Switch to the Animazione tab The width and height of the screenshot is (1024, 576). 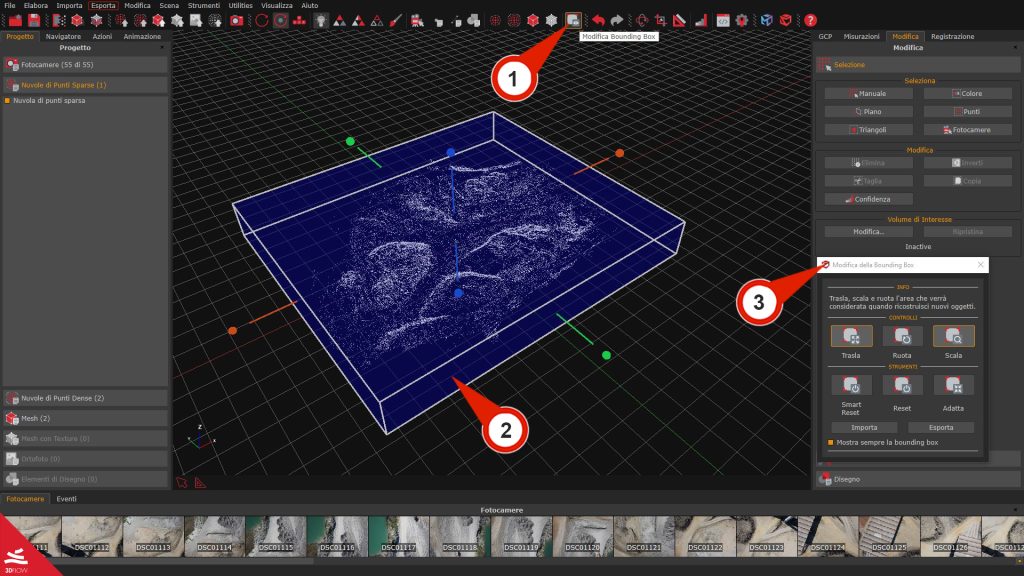pos(142,37)
